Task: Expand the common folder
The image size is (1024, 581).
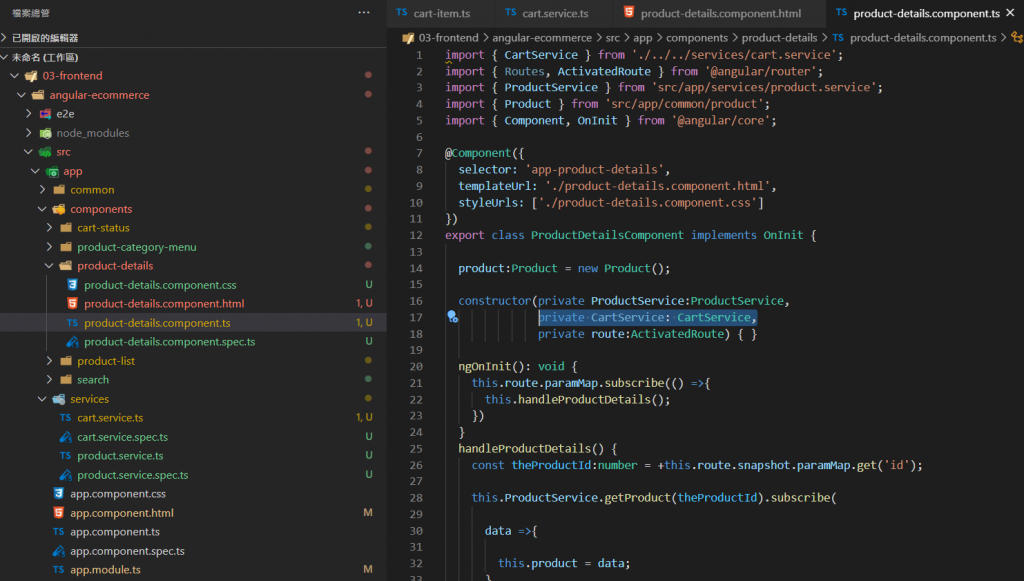Action: (42, 190)
